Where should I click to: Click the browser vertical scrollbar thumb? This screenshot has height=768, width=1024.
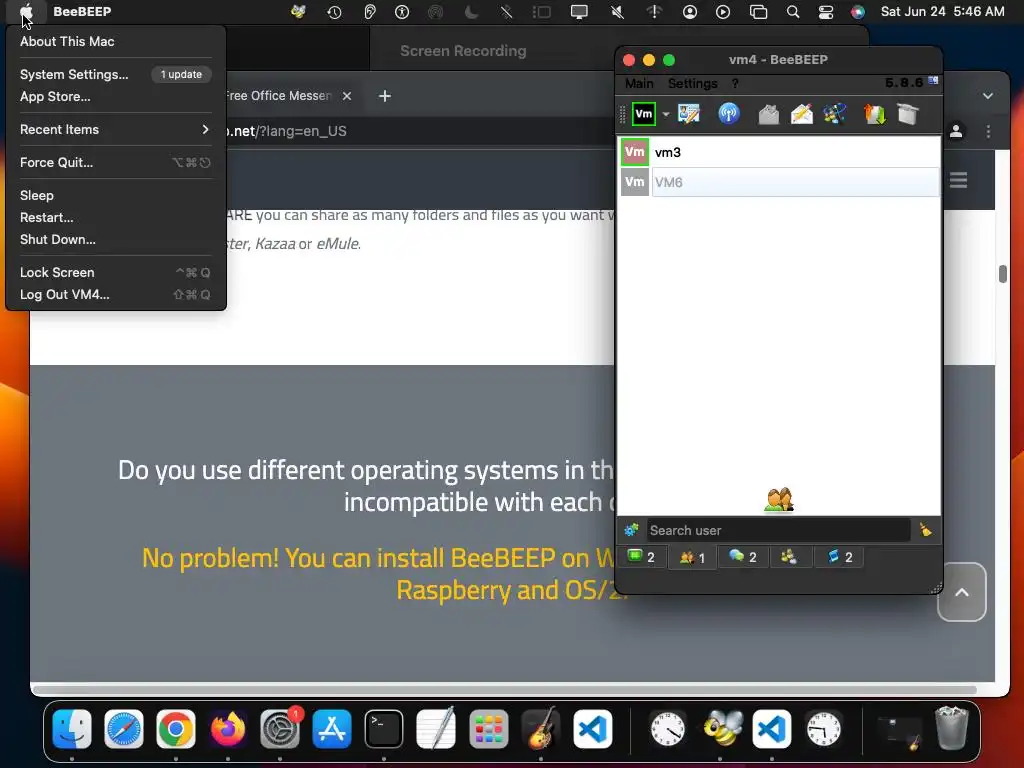(1003, 274)
